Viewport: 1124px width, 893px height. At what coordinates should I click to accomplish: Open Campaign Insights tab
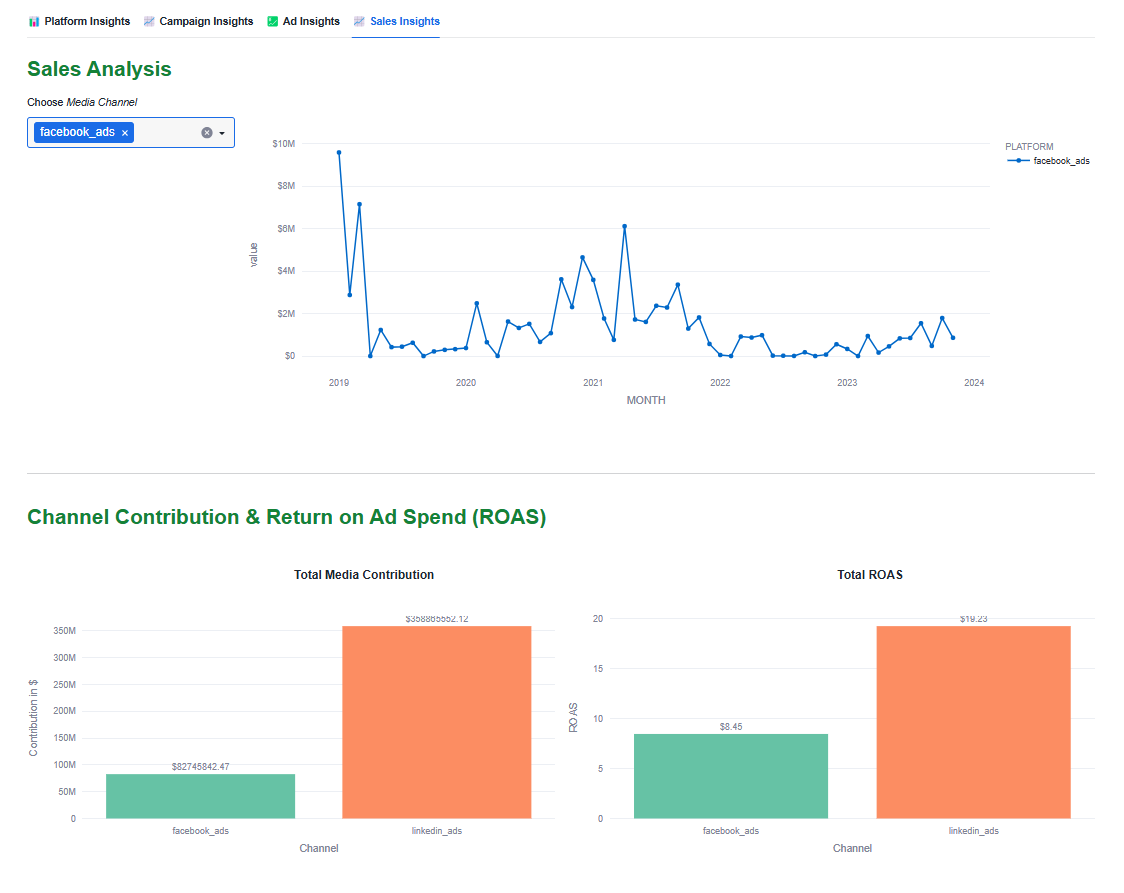(x=206, y=21)
